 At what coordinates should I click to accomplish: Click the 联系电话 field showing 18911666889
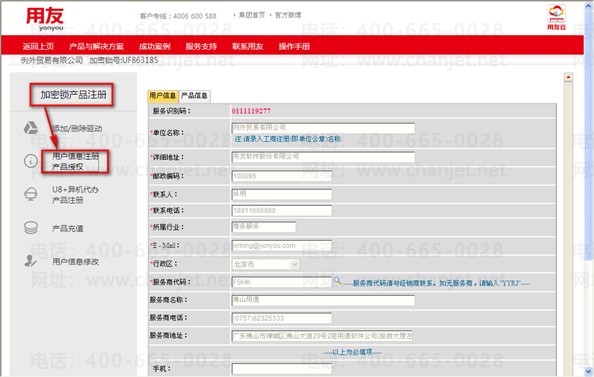coord(281,210)
